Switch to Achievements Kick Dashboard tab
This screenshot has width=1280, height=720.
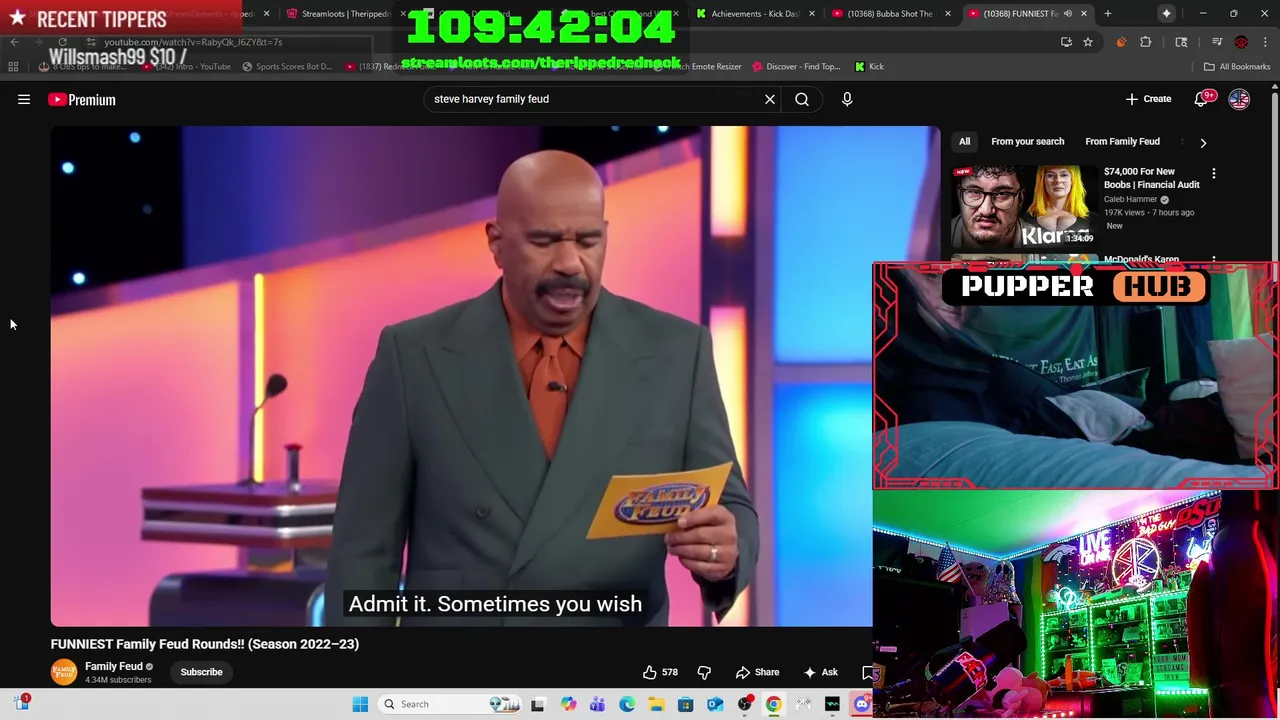click(x=754, y=14)
